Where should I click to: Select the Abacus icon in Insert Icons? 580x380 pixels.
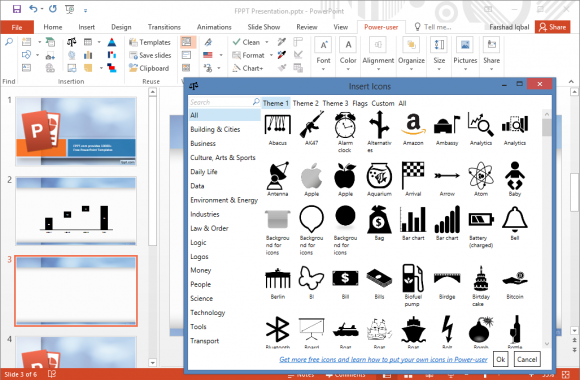click(278, 125)
